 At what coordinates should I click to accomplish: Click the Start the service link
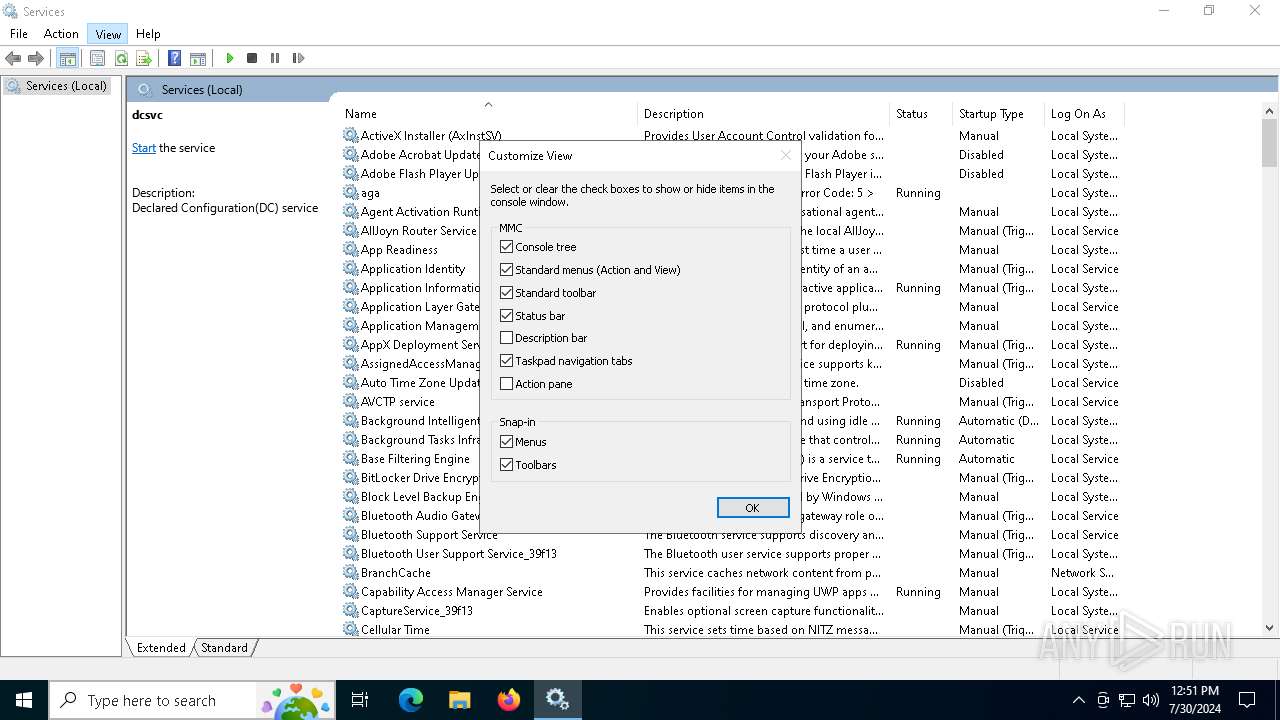click(144, 148)
